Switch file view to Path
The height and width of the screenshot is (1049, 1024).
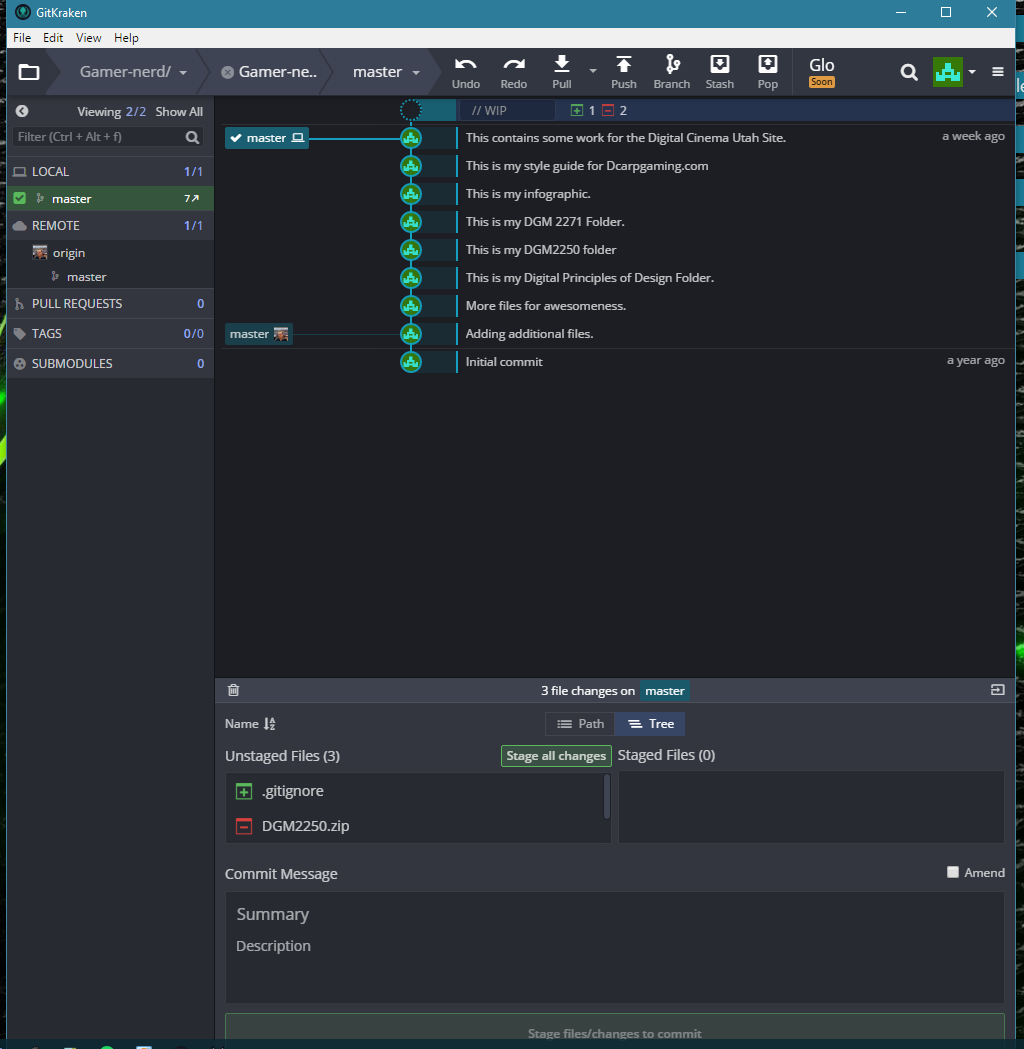click(x=581, y=724)
